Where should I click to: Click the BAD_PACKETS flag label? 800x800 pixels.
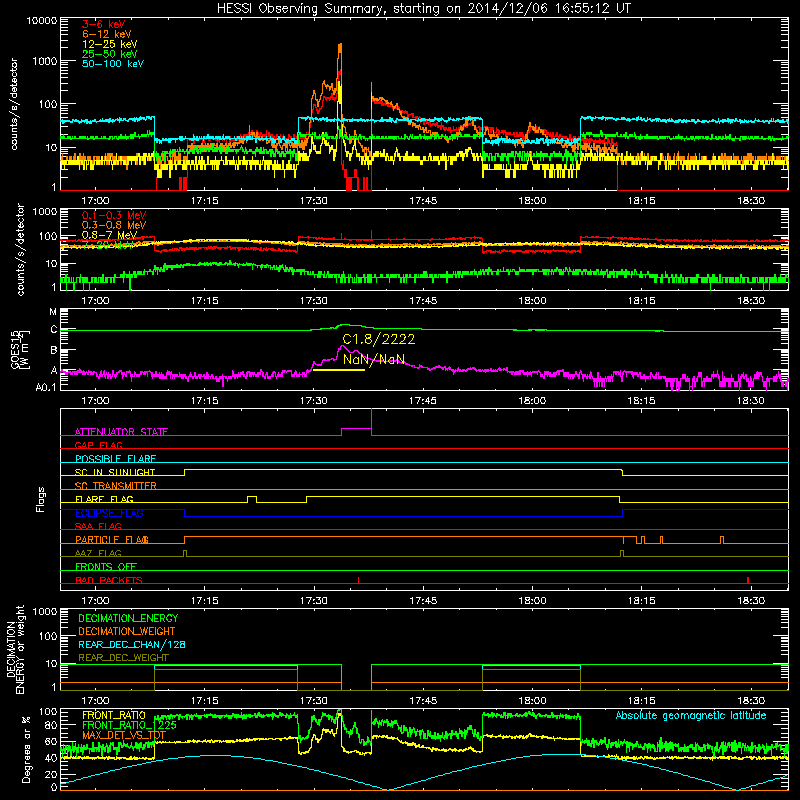coord(109,580)
